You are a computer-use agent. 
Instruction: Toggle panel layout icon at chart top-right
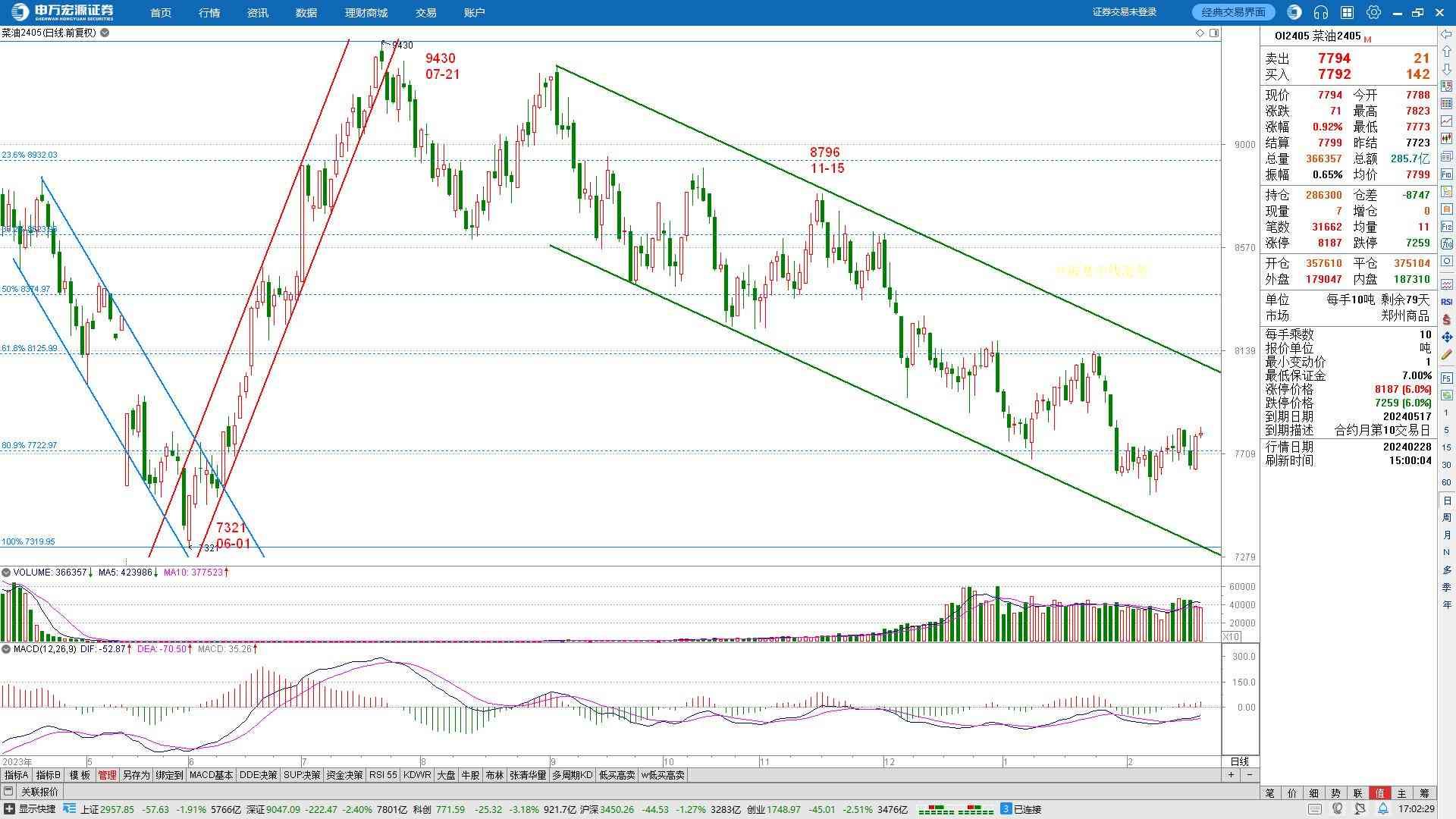(x=1214, y=33)
